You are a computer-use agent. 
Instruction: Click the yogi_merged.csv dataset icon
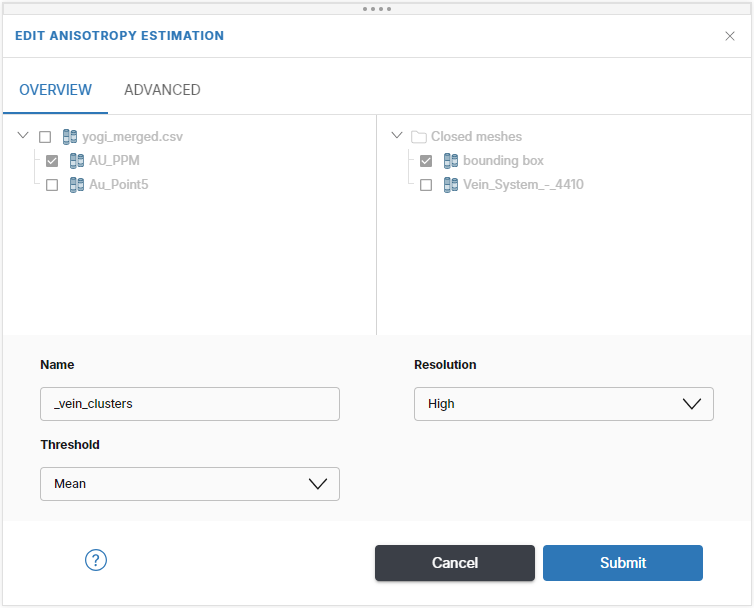70,137
